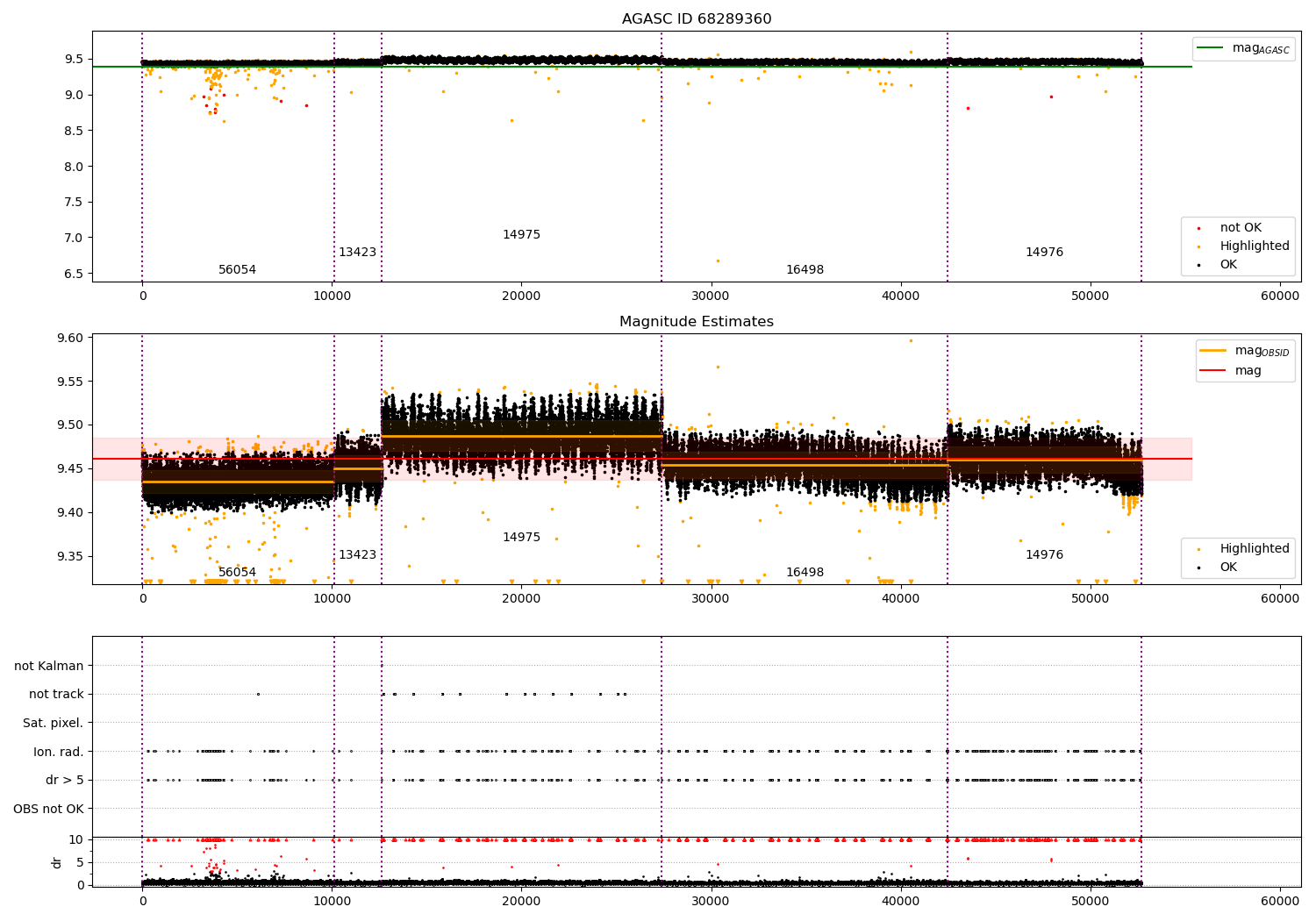Image resolution: width=1316 pixels, height=921 pixels.
Task: Click the 'mag OBSID' legend entry in middle plot
Action: (x=1246, y=351)
